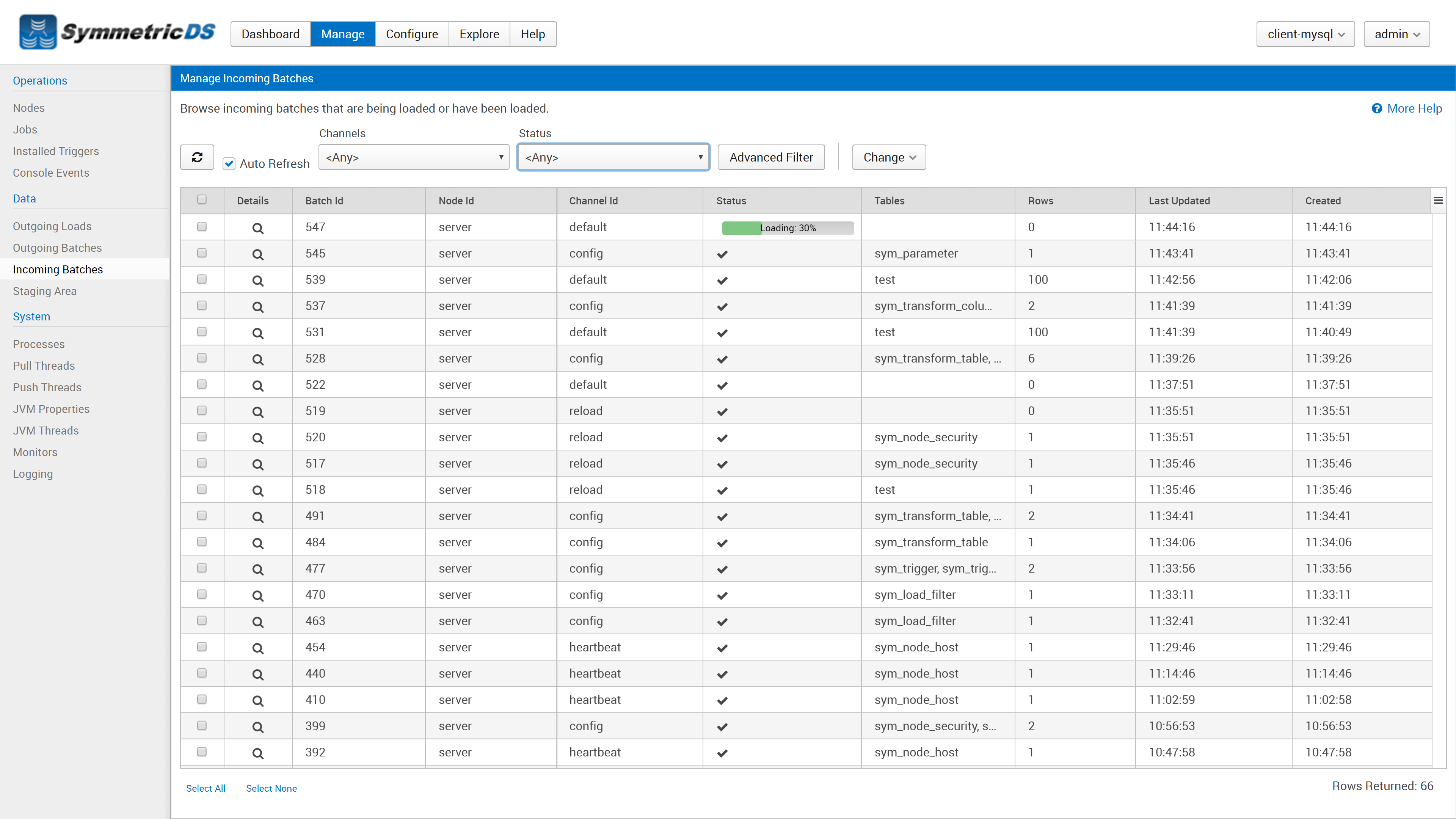View details of batch 517
The image size is (1456, 819).
tap(258, 464)
